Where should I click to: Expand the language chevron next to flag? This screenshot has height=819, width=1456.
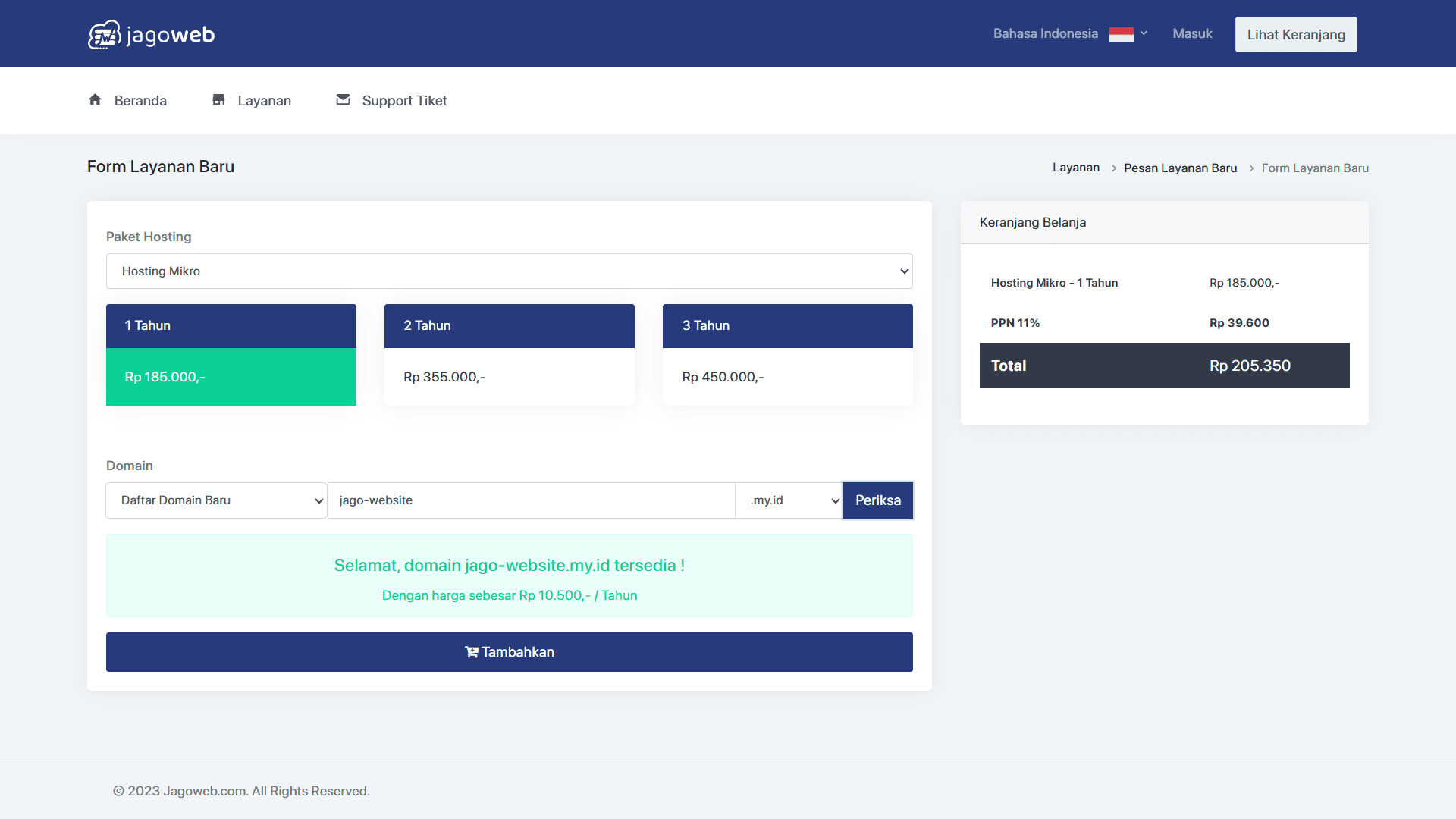tap(1144, 33)
